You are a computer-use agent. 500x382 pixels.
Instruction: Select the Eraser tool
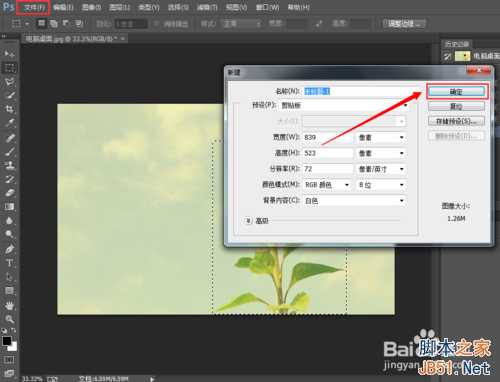click(9, 193)
